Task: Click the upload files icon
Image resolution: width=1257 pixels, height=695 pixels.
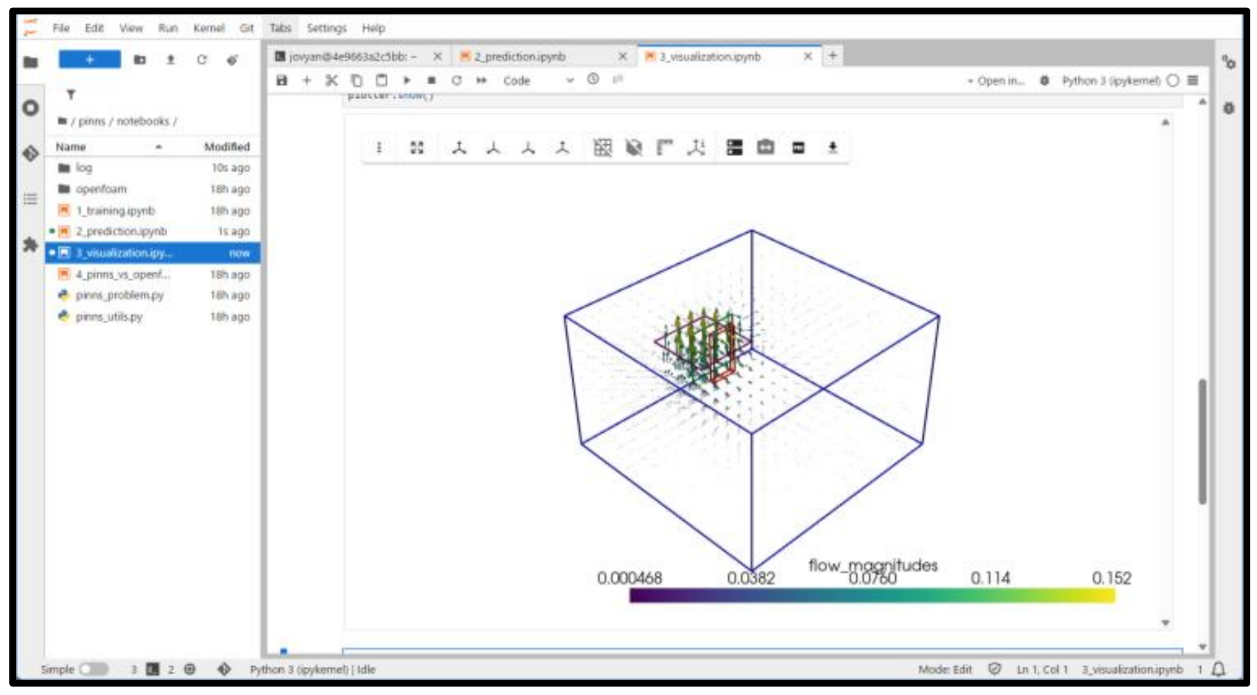Action: point(171,60)
